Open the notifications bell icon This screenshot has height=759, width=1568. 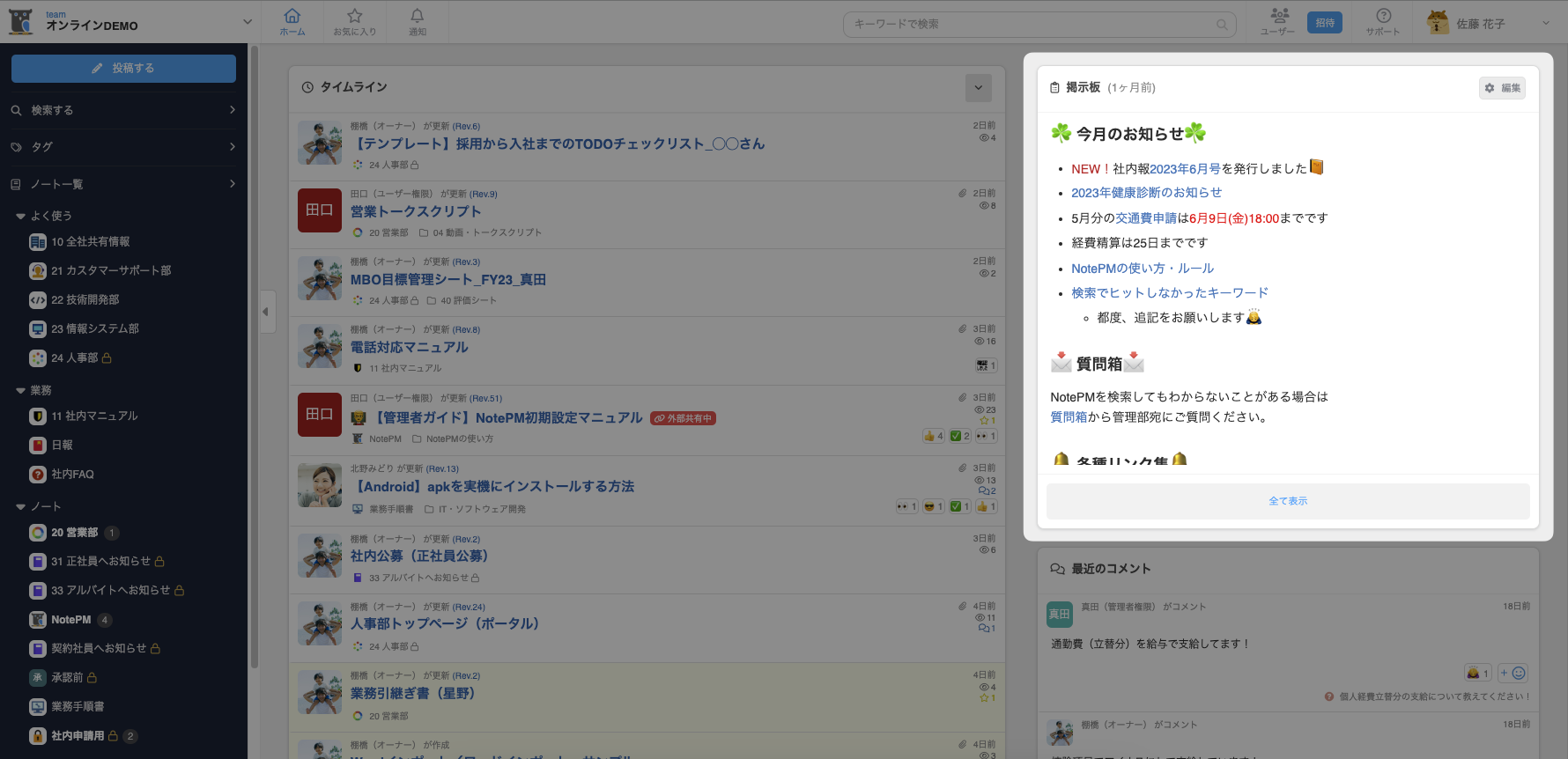[417, 21]
